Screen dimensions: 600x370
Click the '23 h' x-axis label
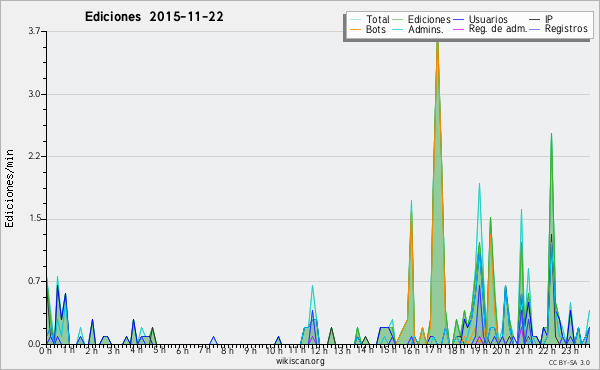pyautogui.click(x=570, y=351)
